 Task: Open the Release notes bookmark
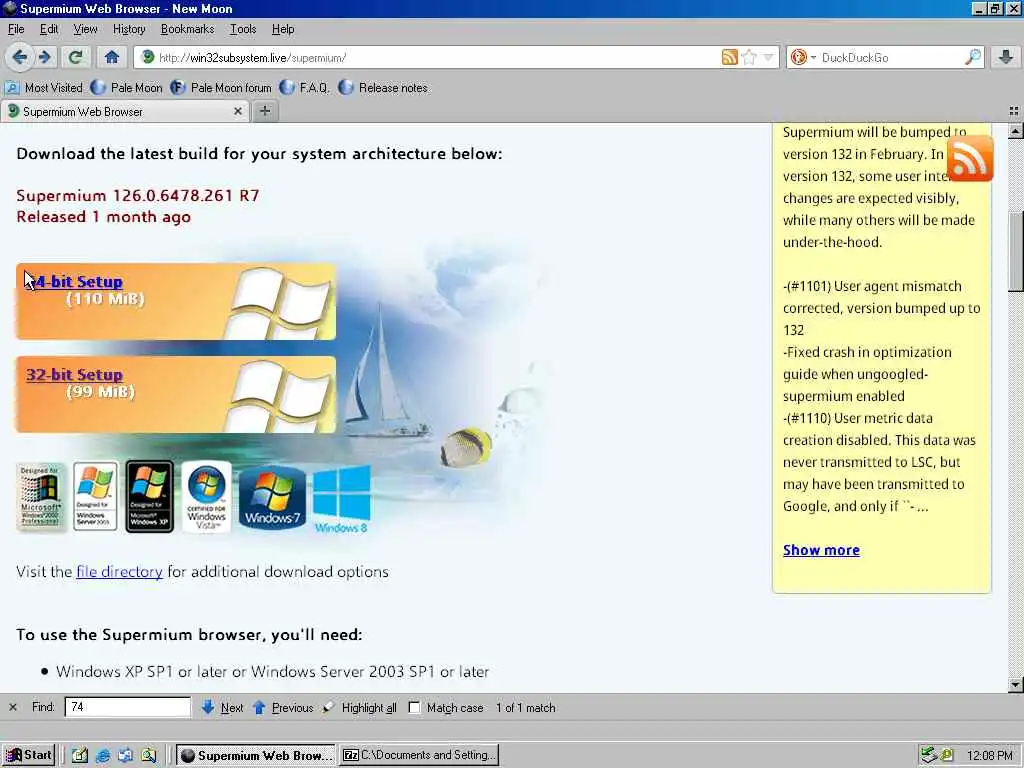(383, 88)
